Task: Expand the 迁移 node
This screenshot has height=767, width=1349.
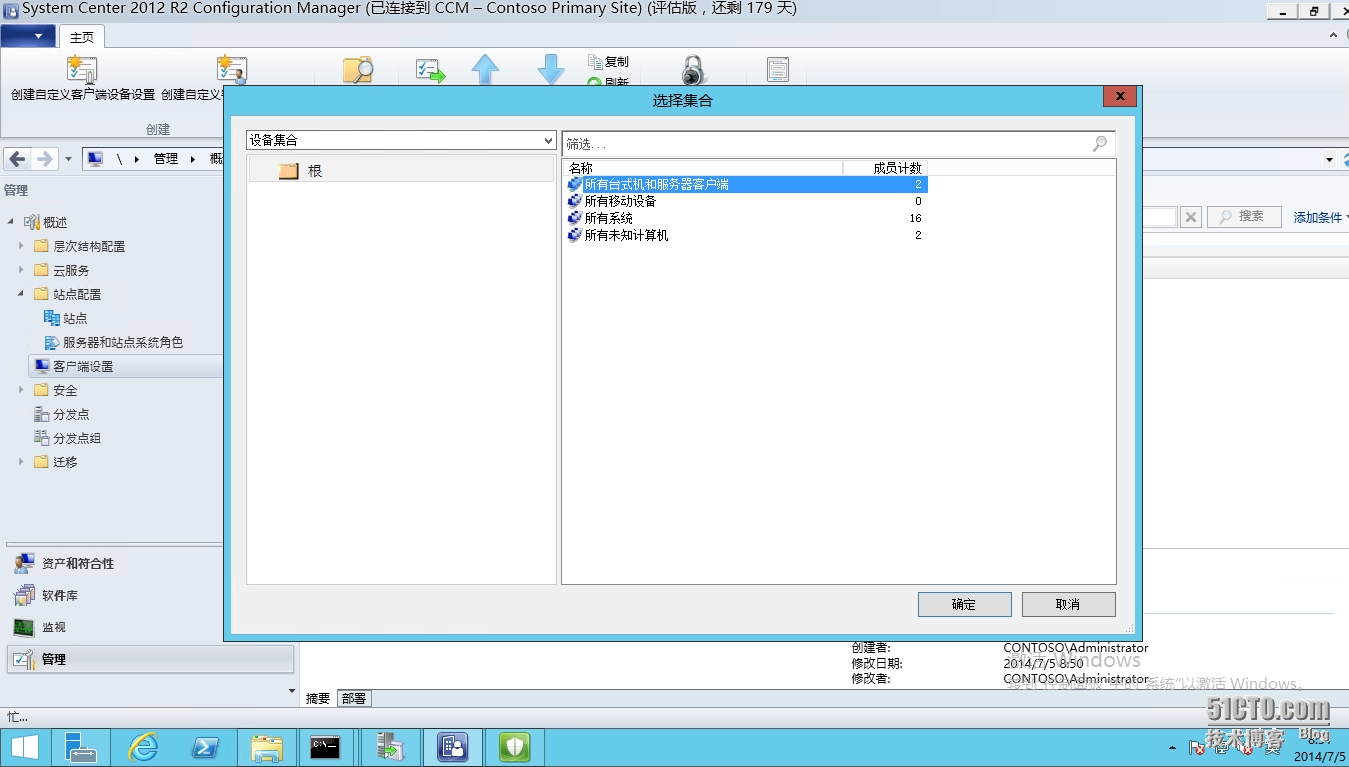Action: (x=21, y=462)
